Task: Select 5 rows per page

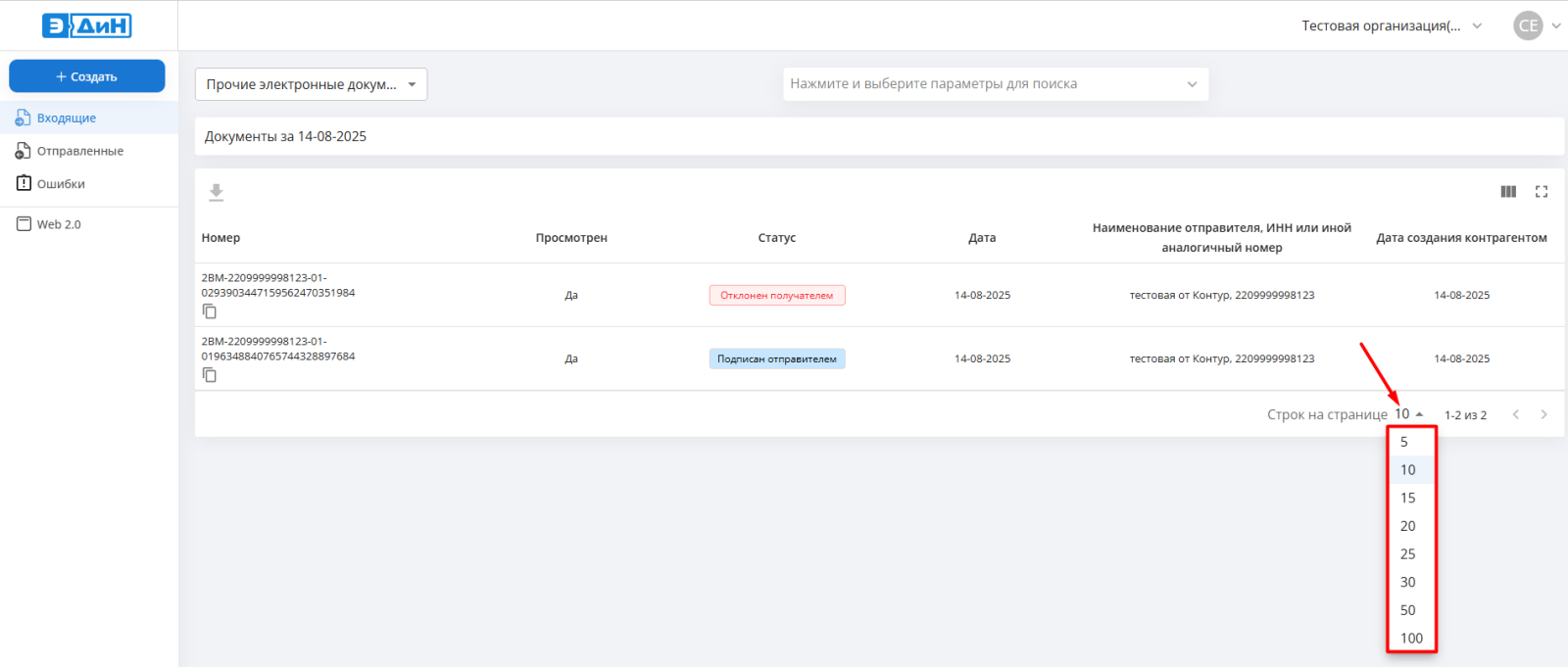Action: click(1404, 442)
